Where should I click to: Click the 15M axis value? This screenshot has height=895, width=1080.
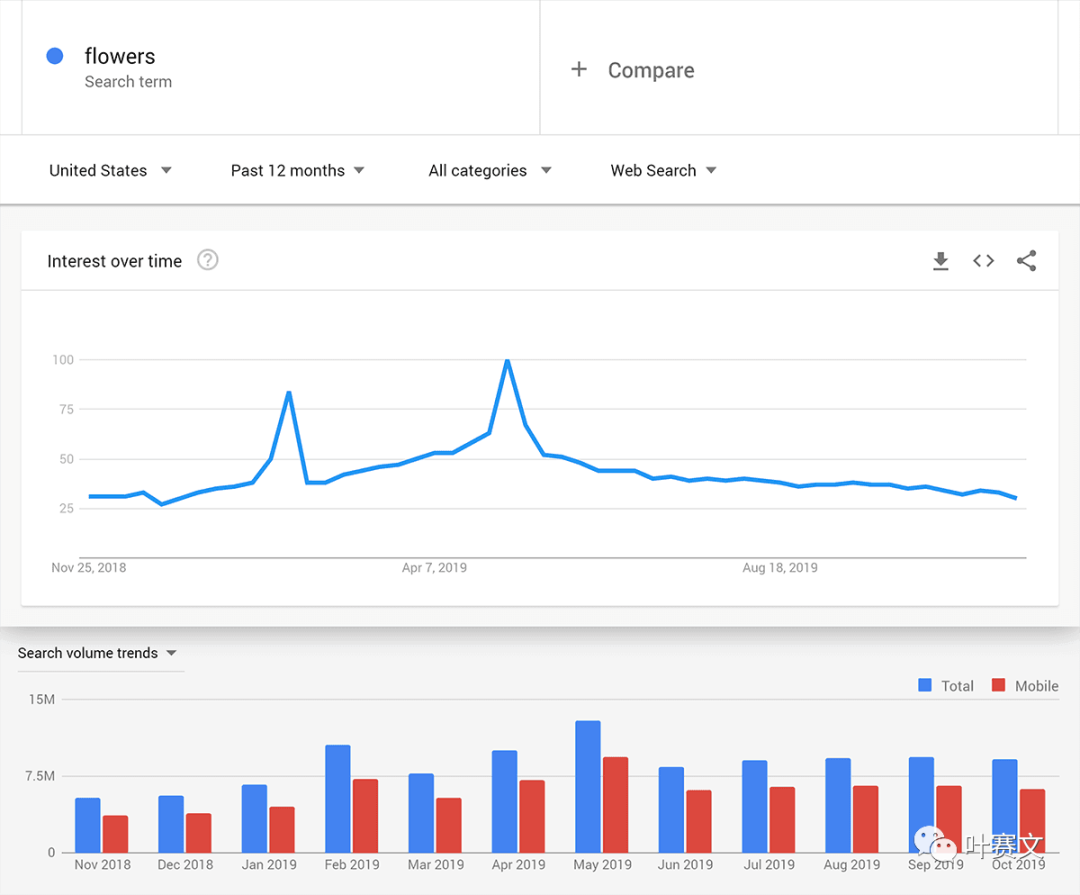41,699
